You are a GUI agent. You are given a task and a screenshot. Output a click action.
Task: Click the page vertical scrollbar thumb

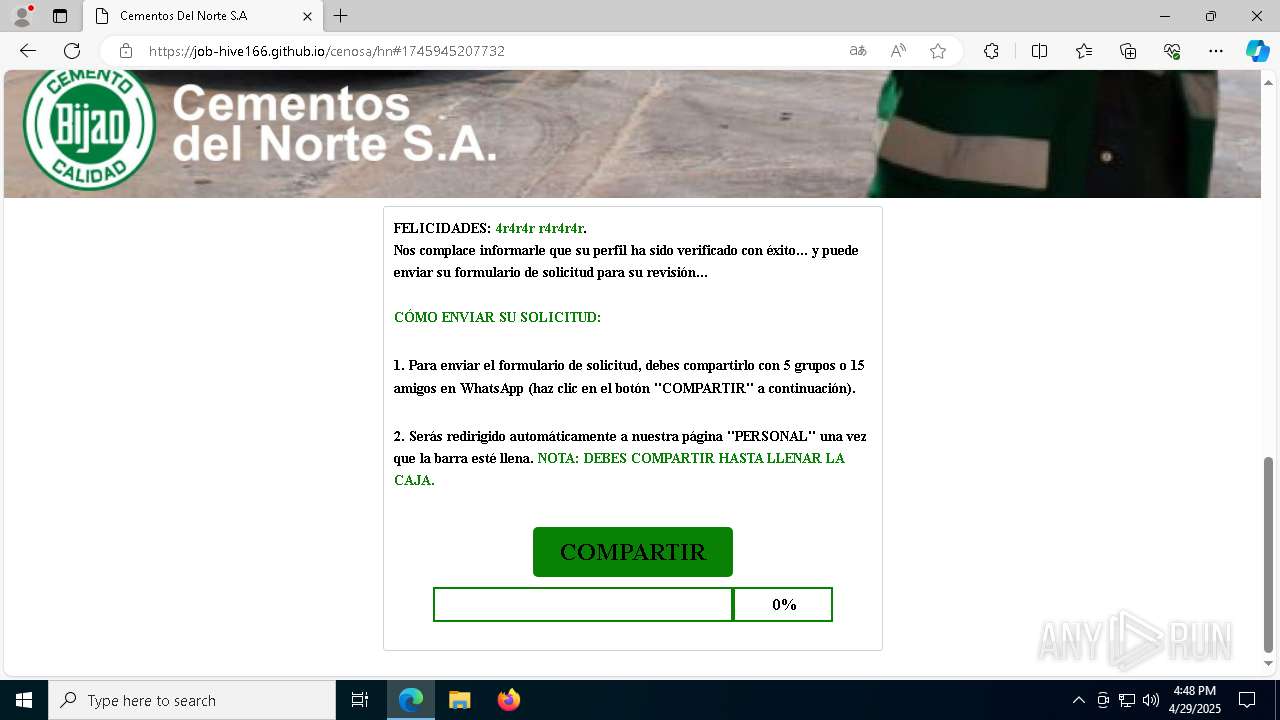(1269, 553)
